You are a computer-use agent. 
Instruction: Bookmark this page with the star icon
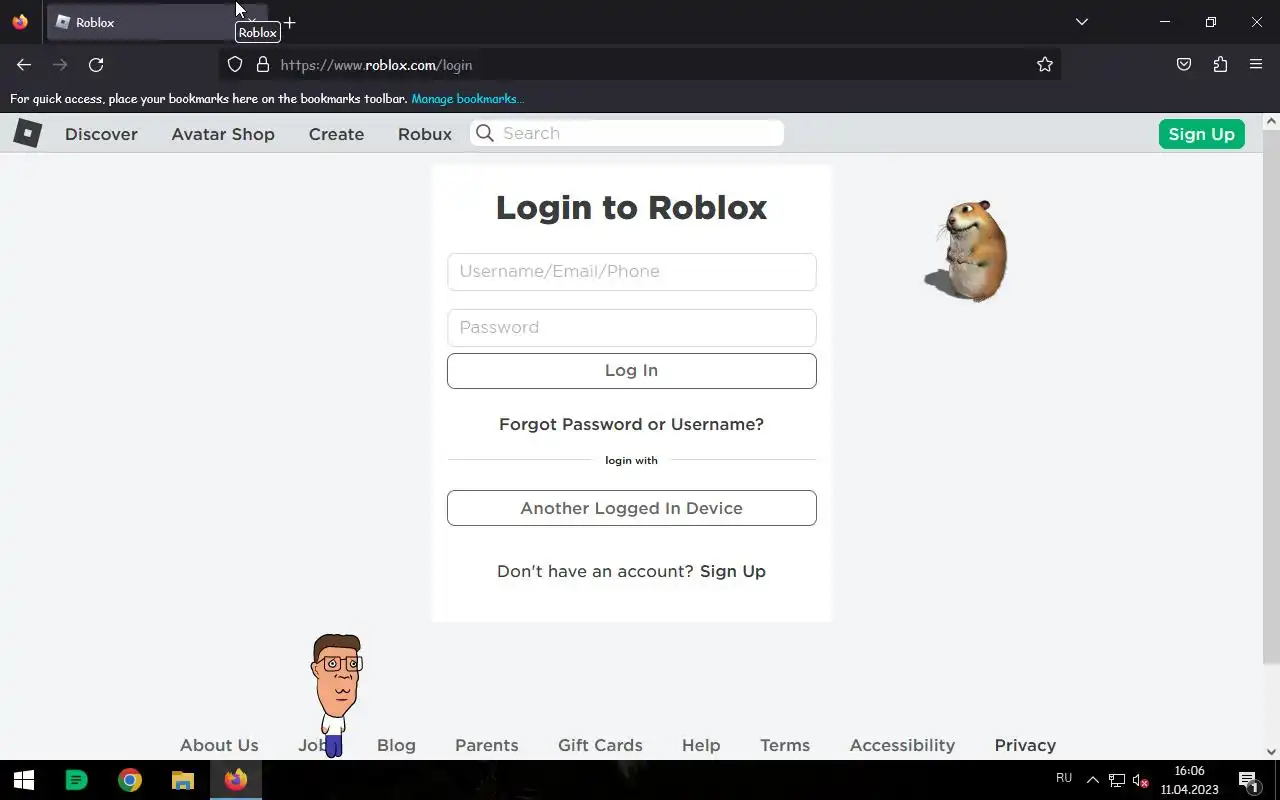(x=1045, y=65)
